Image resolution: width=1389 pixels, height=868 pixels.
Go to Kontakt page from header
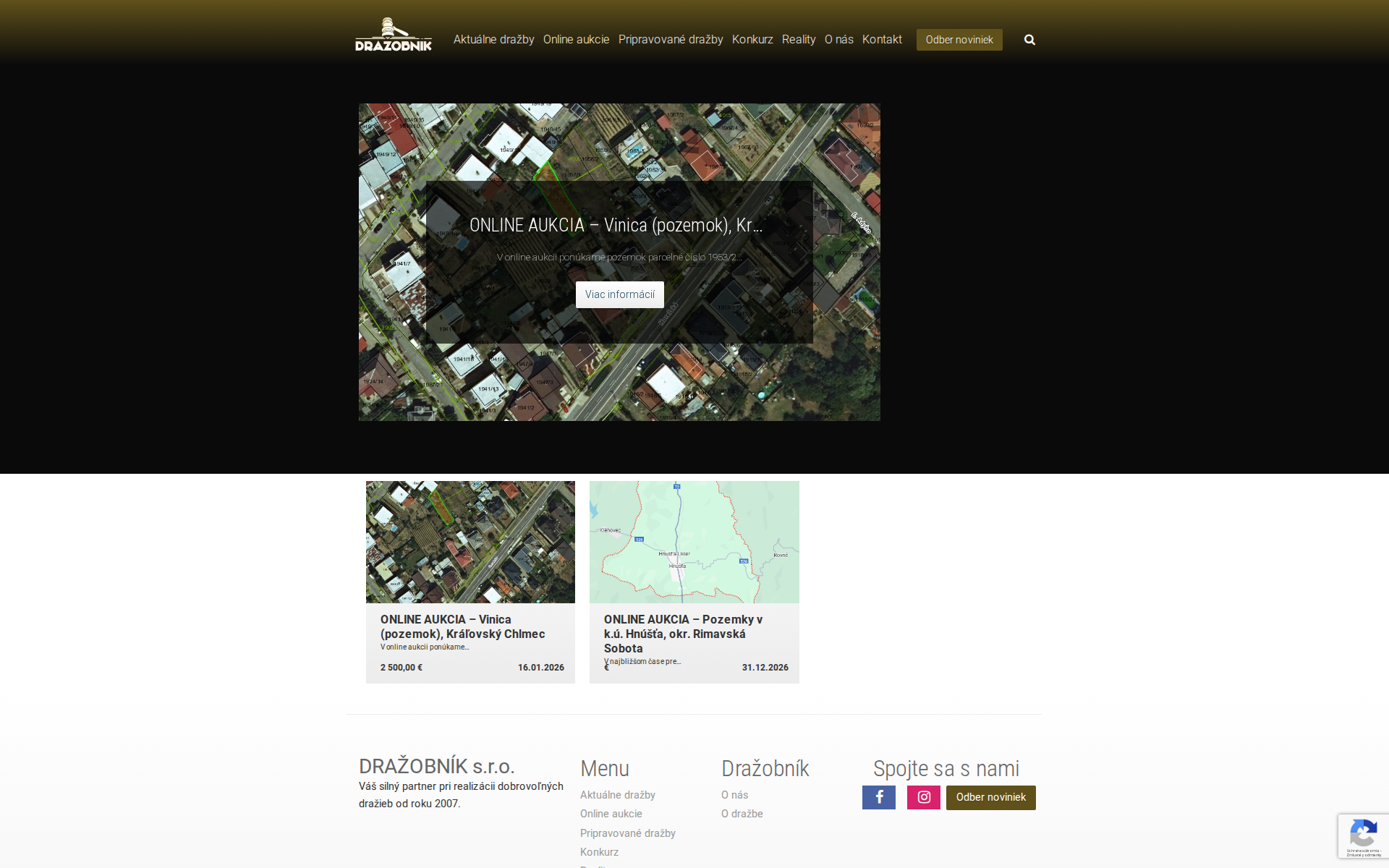(881, 40)
